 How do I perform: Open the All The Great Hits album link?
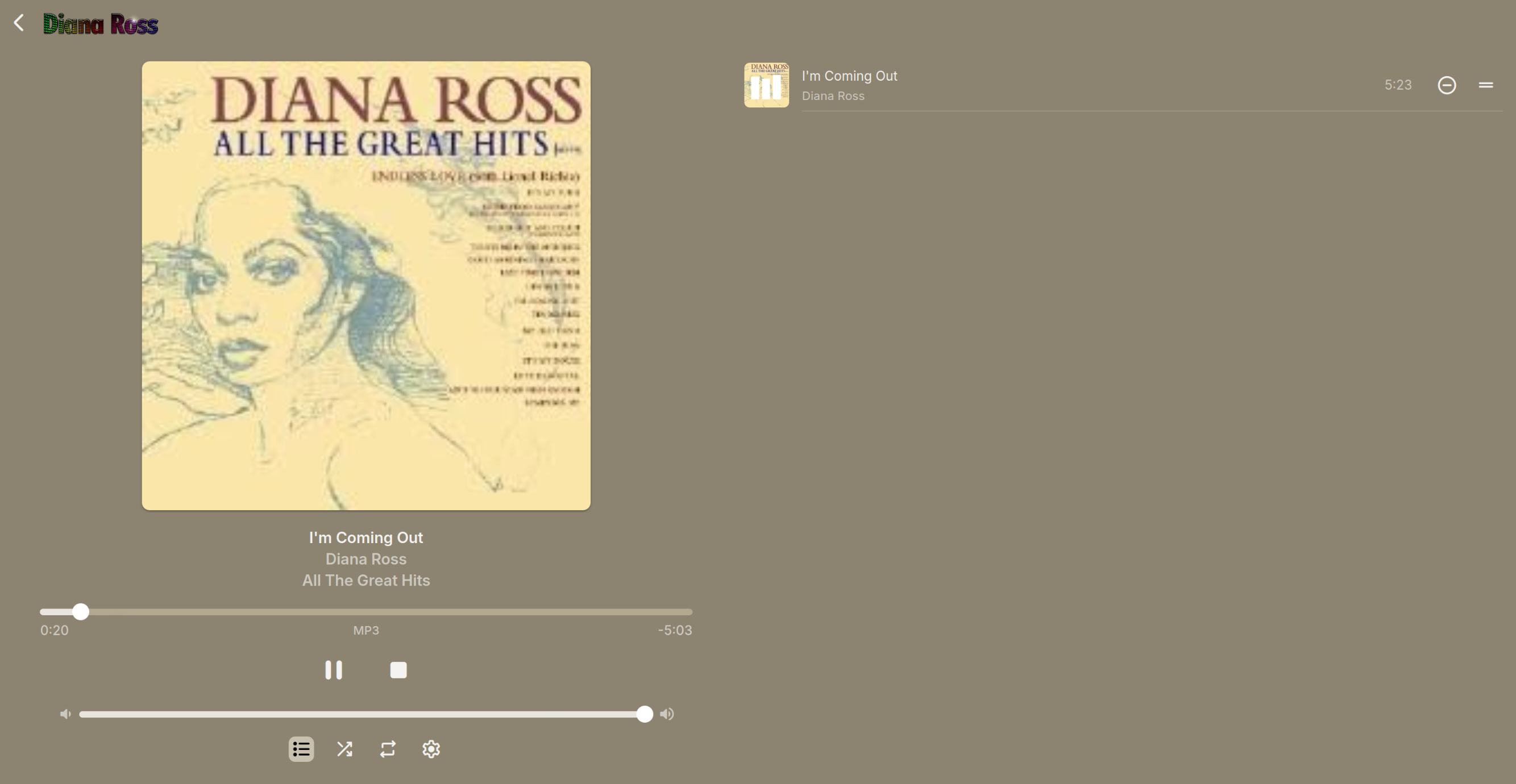(366, 581)
